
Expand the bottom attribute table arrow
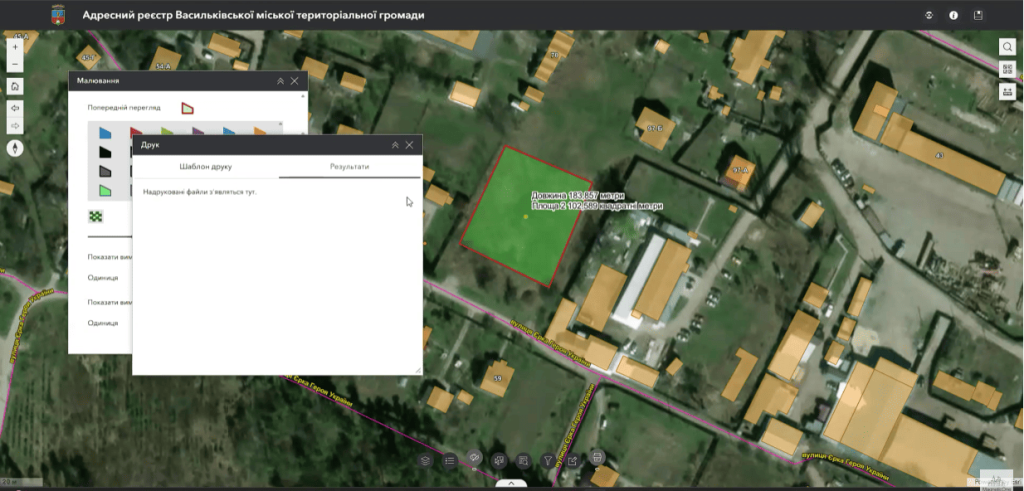click(x=511, y=483)
